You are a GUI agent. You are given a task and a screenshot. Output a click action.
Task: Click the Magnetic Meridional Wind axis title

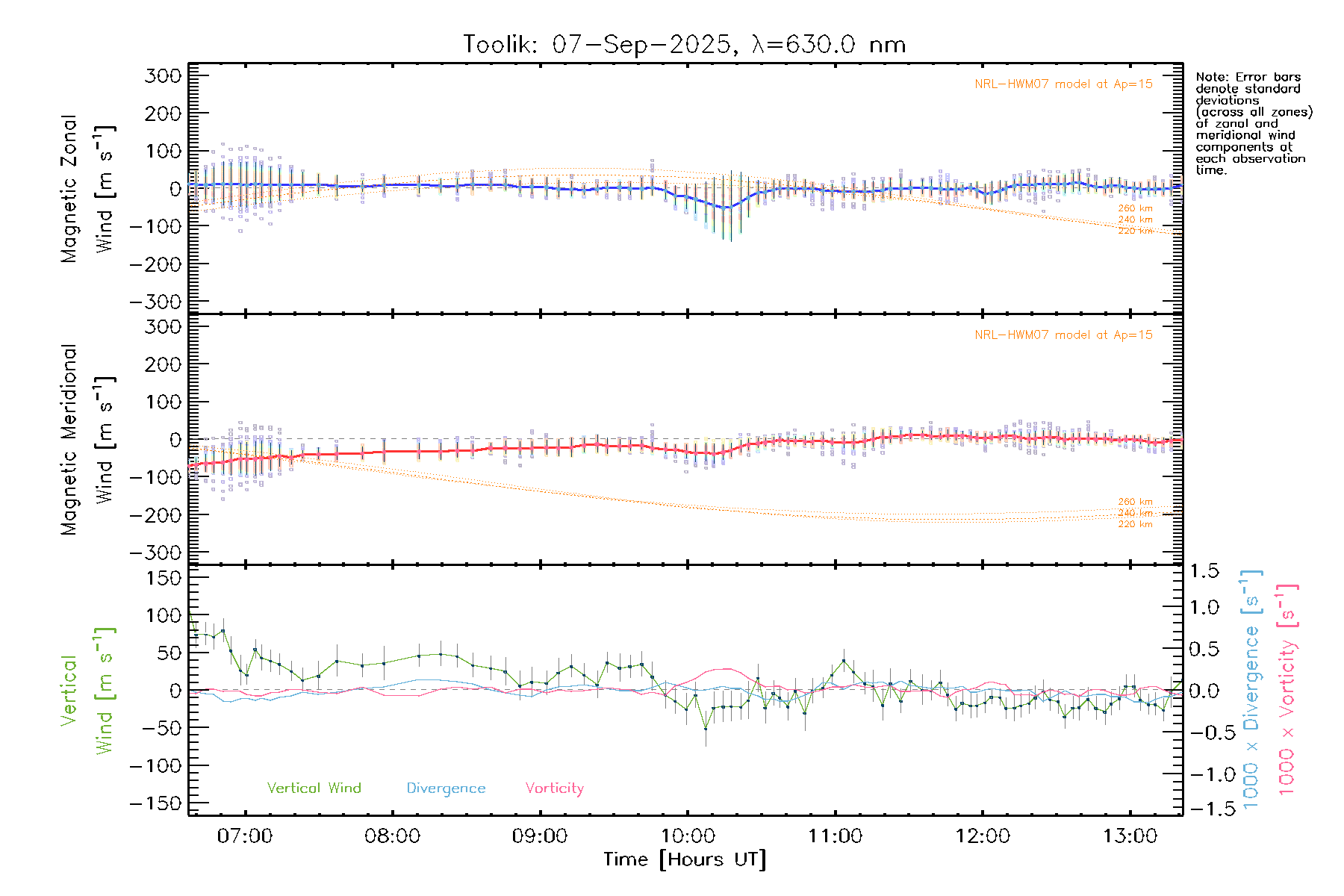(x=87, y=439)
